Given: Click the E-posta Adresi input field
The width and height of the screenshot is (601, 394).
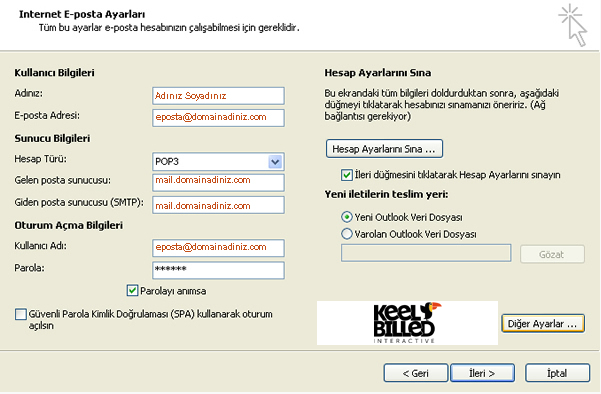Looking at the screenshot, I should click(x=218, y=118).
